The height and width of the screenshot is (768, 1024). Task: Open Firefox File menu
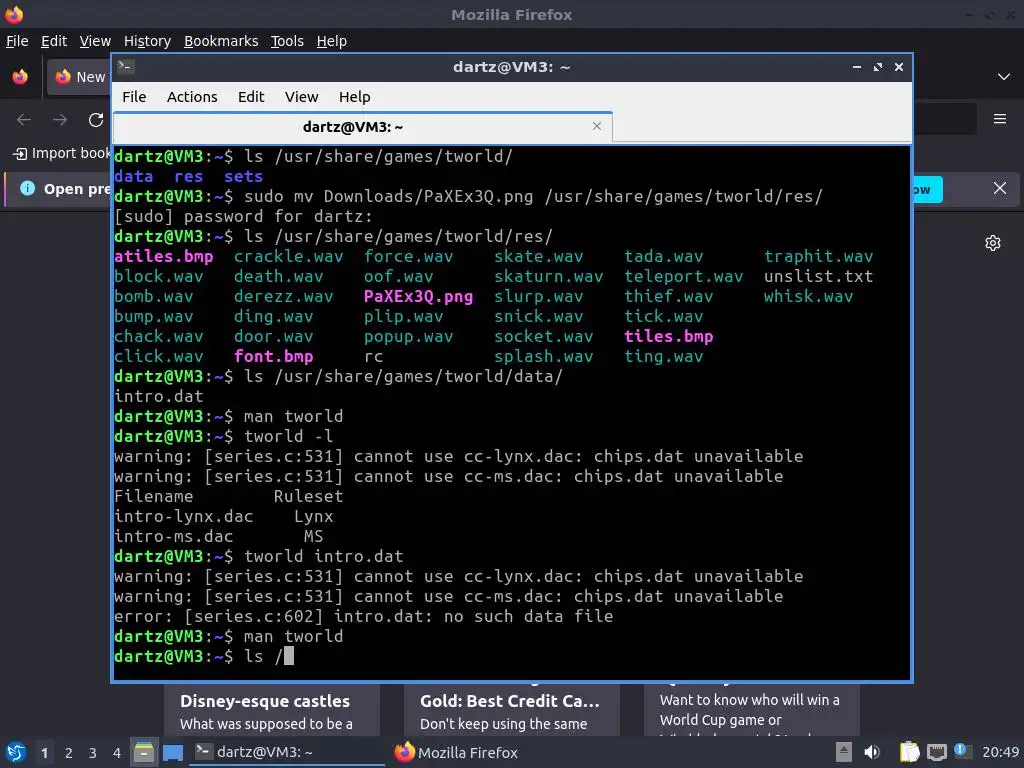click(17, 41)
